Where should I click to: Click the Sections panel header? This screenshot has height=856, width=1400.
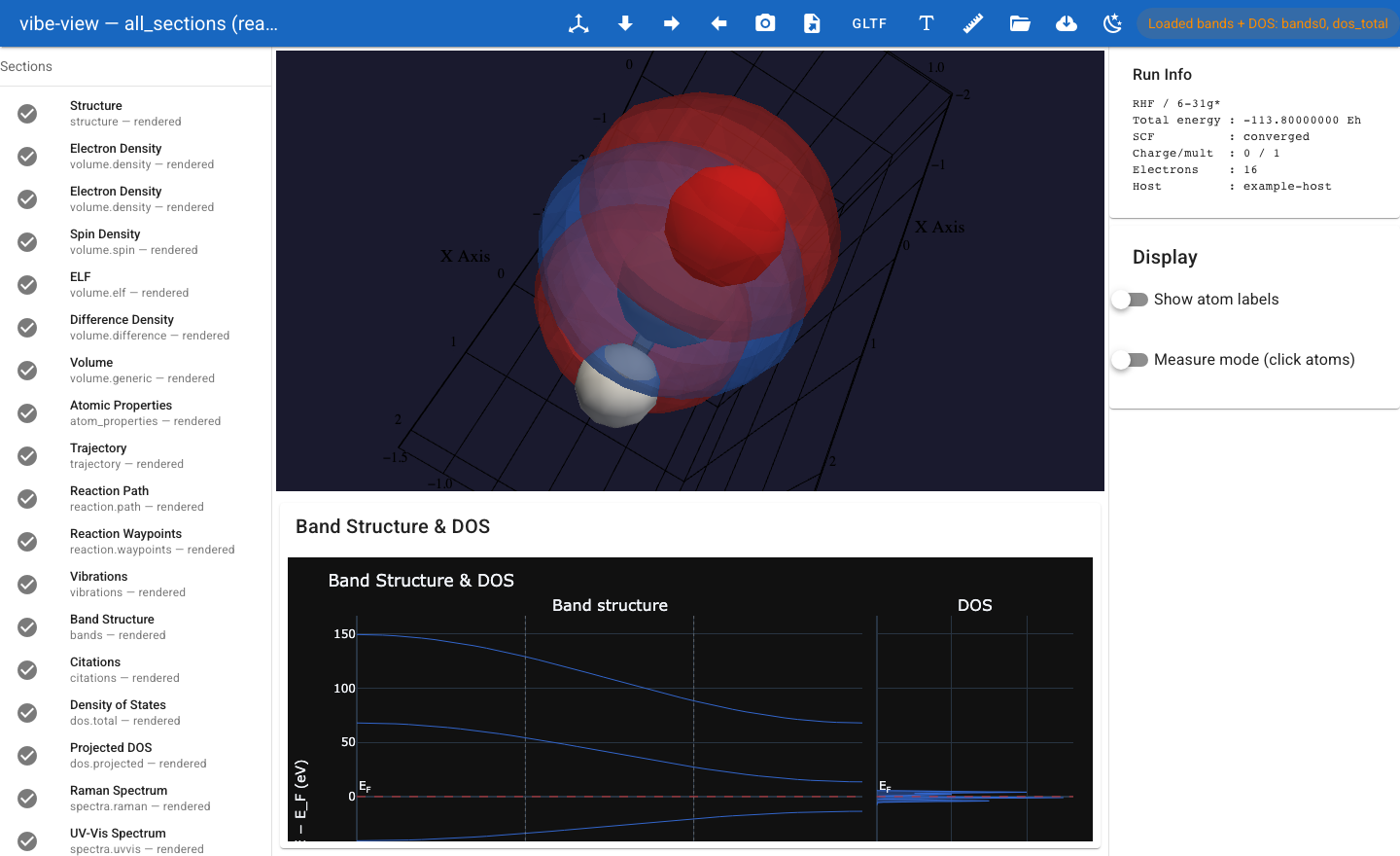[26, 66]
